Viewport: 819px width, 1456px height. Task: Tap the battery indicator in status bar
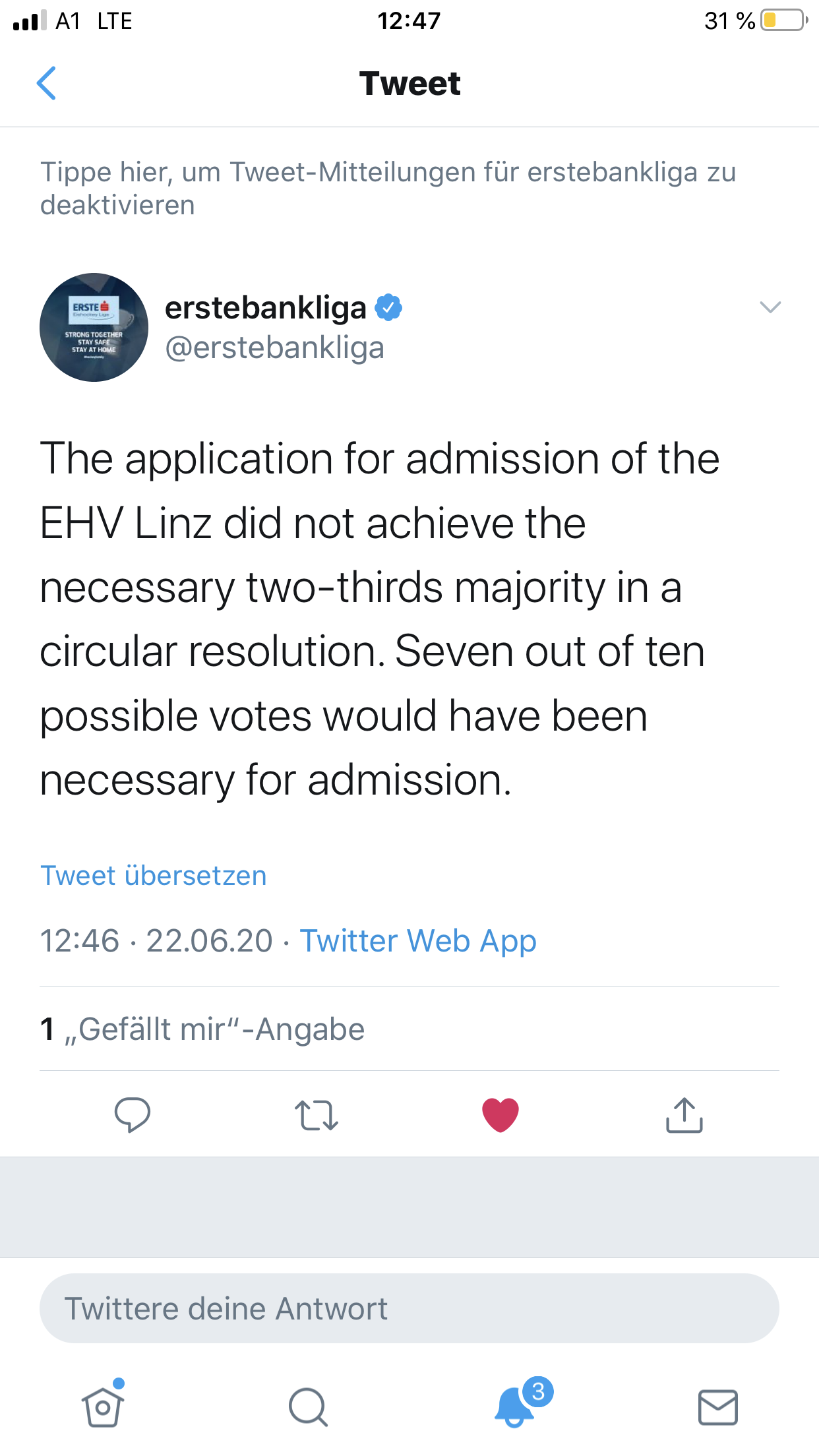coord(783,20)
